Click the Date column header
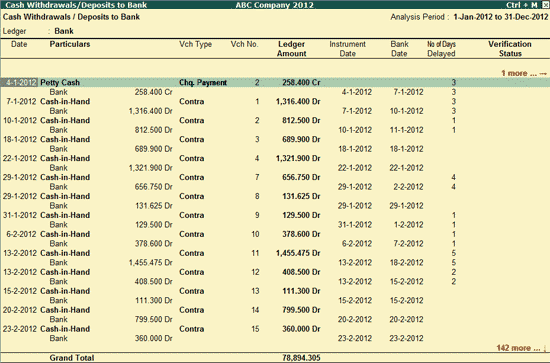This screenshot has height=363, width=550. (19, 44)
